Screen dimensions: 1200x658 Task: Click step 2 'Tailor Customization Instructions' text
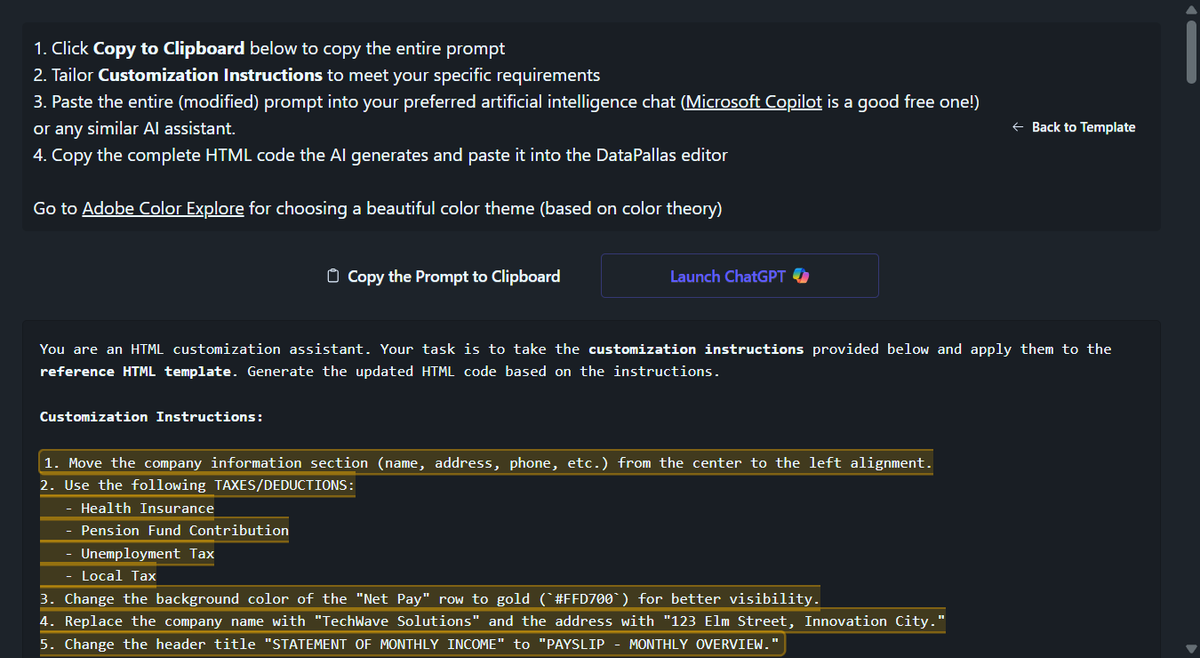[x=317, y=75]
